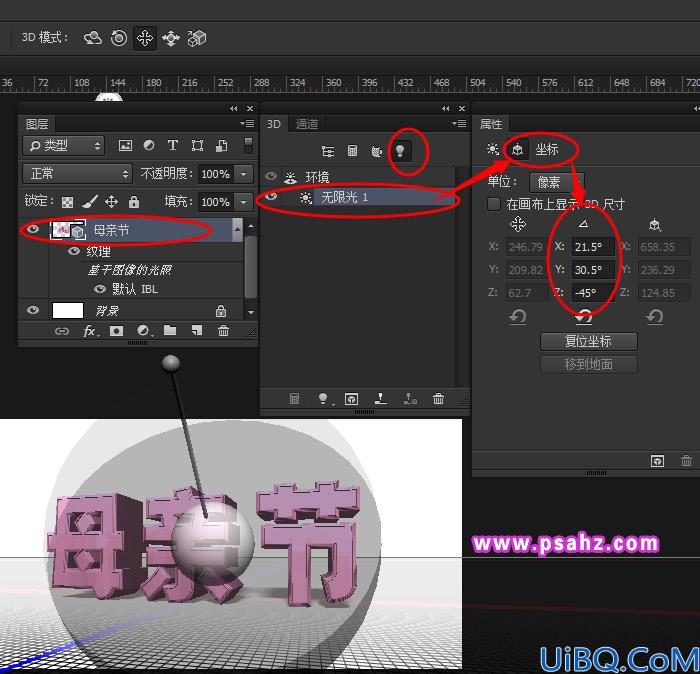The image size is (700, 674).
Task: Hide the 背景 background layer
Action: pyautogui.click(x=33, y=310)
